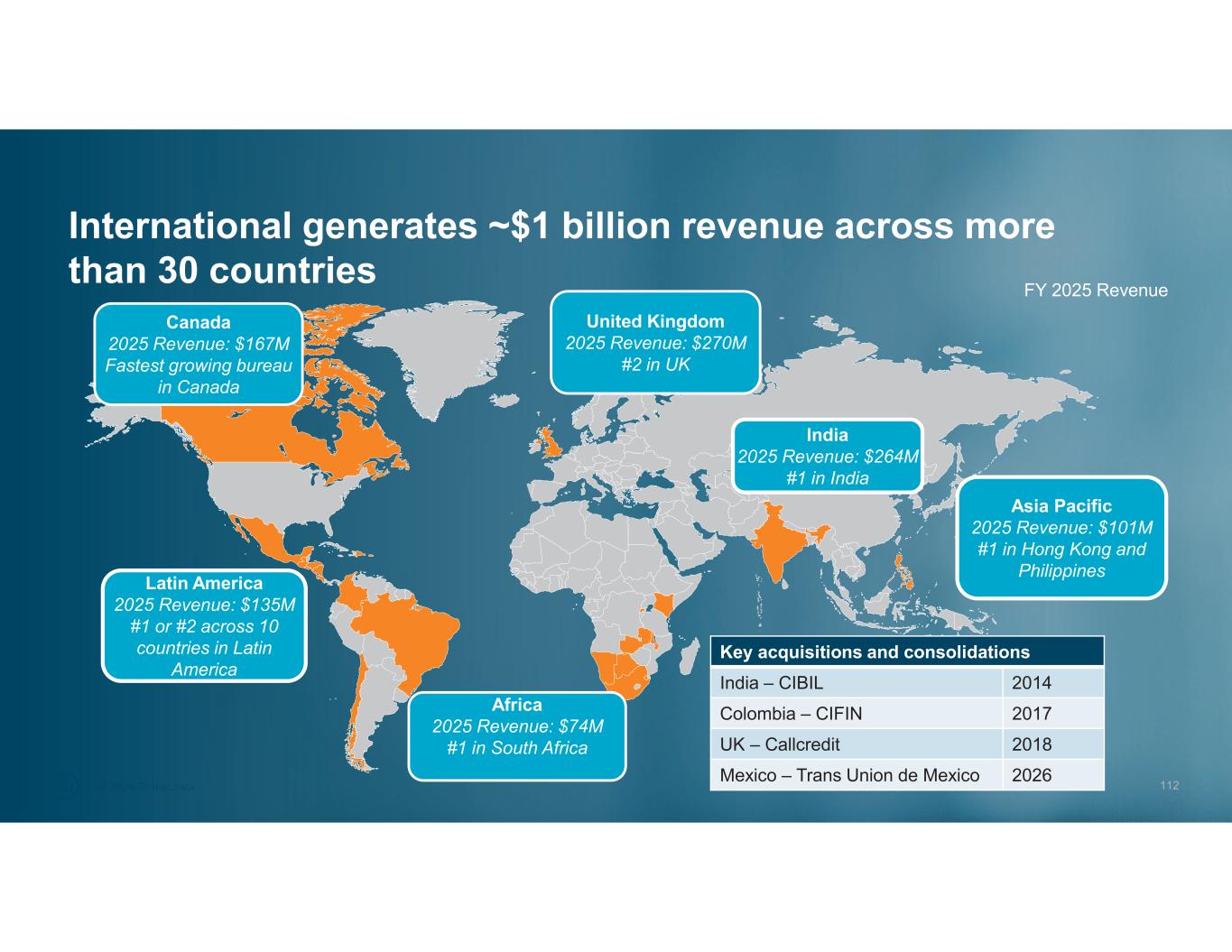Click the '2017' year cell

tap(1053, 714)
